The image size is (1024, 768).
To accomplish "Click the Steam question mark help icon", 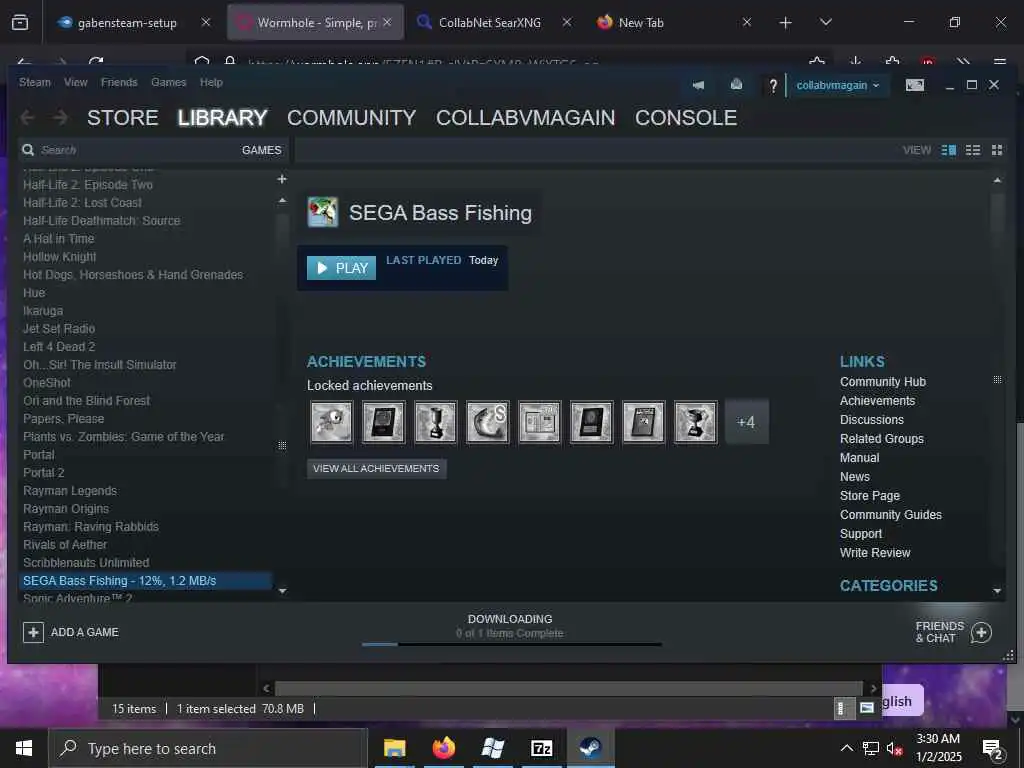I will point(773,86).
